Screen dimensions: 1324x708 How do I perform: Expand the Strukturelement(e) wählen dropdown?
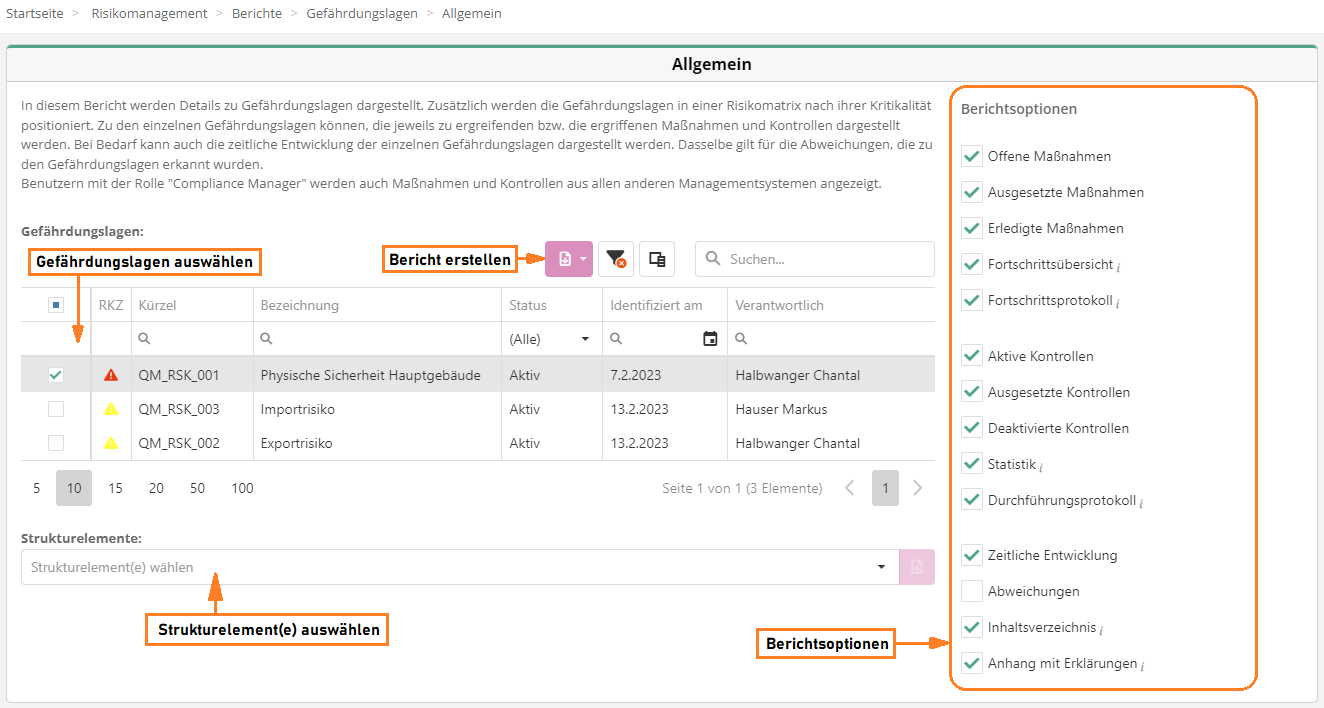tap(881, 567)
